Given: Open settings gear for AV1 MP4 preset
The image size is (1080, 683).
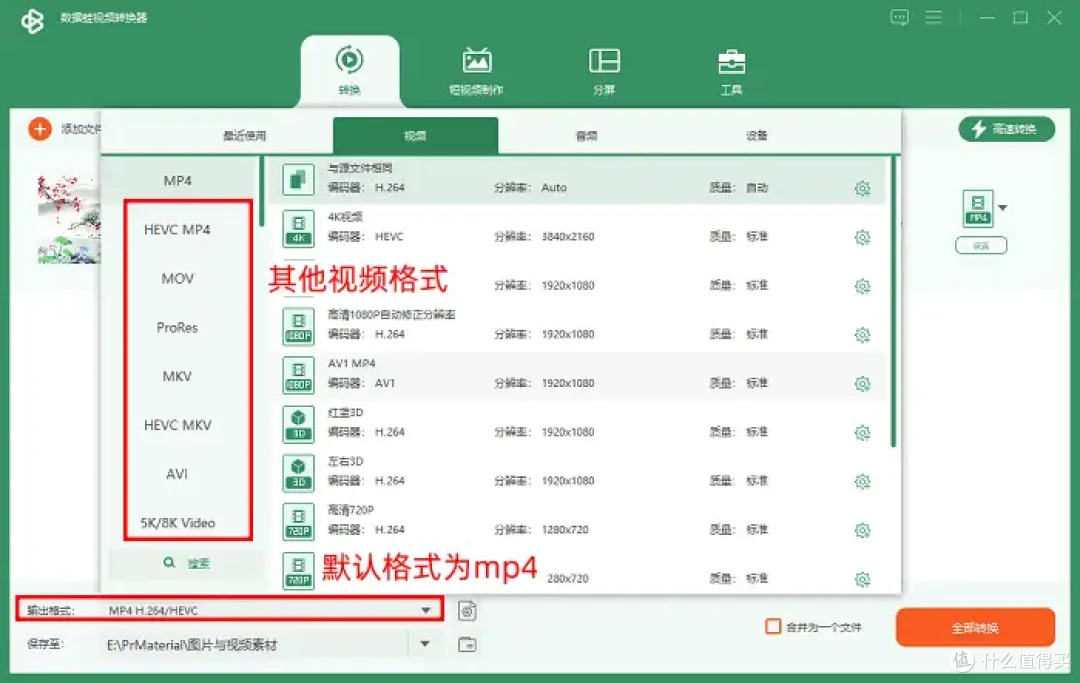Looking at the screenshot, I should [862, 383].
